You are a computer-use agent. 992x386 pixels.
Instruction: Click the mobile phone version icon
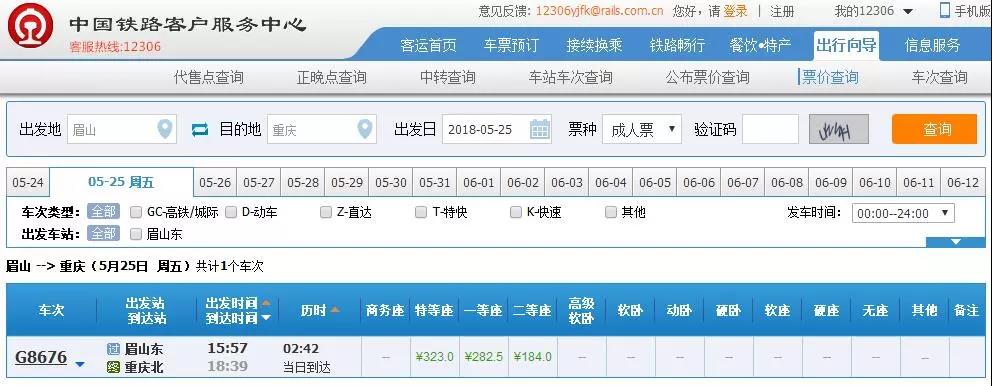tap(945, 10)
